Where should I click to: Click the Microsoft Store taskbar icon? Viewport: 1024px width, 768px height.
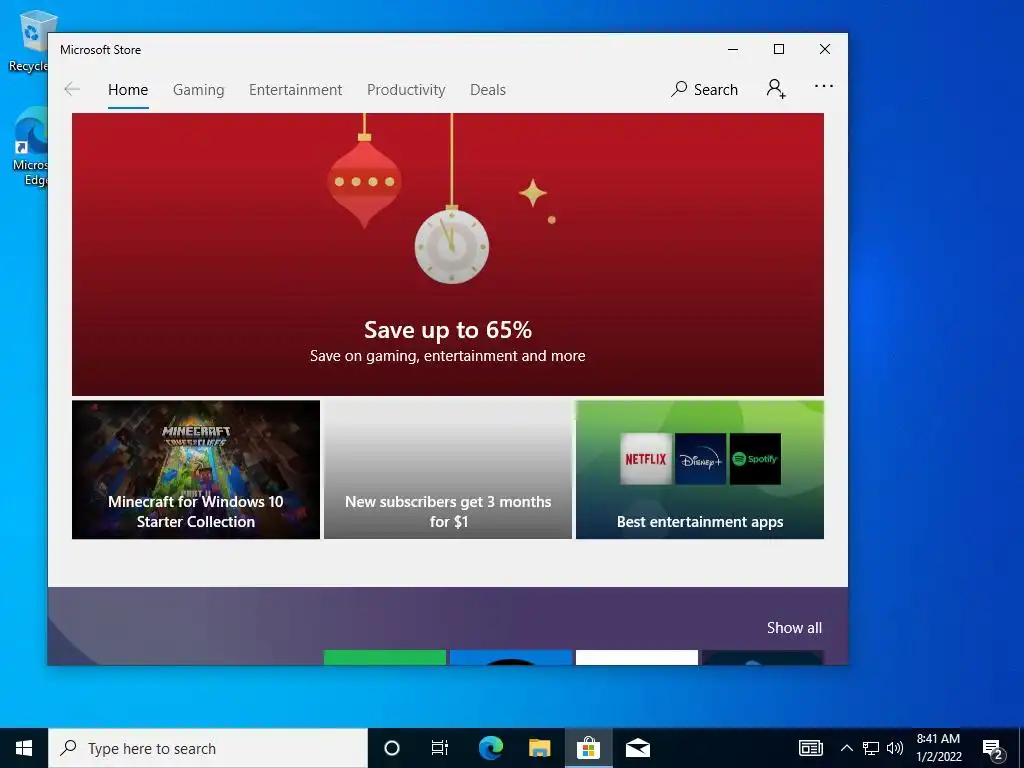coord(588,748)
